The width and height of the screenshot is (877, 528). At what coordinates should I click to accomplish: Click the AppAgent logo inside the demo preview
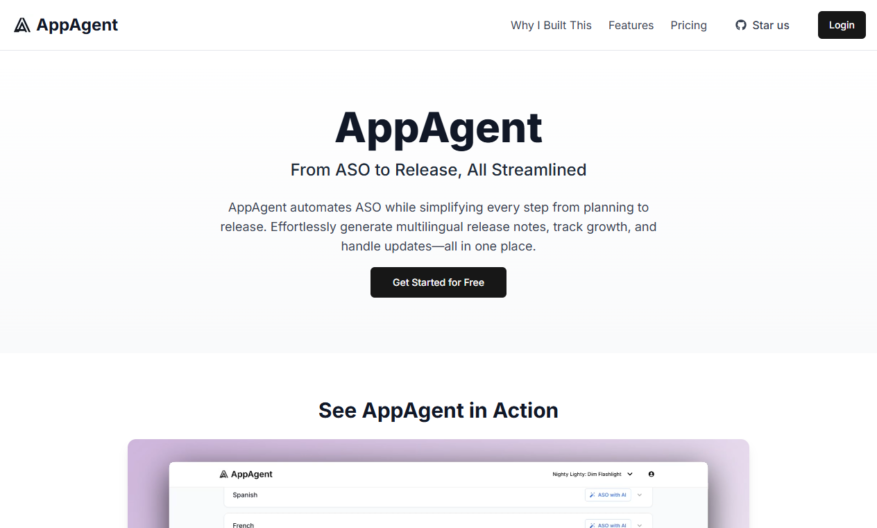click(x=246, y=474)
